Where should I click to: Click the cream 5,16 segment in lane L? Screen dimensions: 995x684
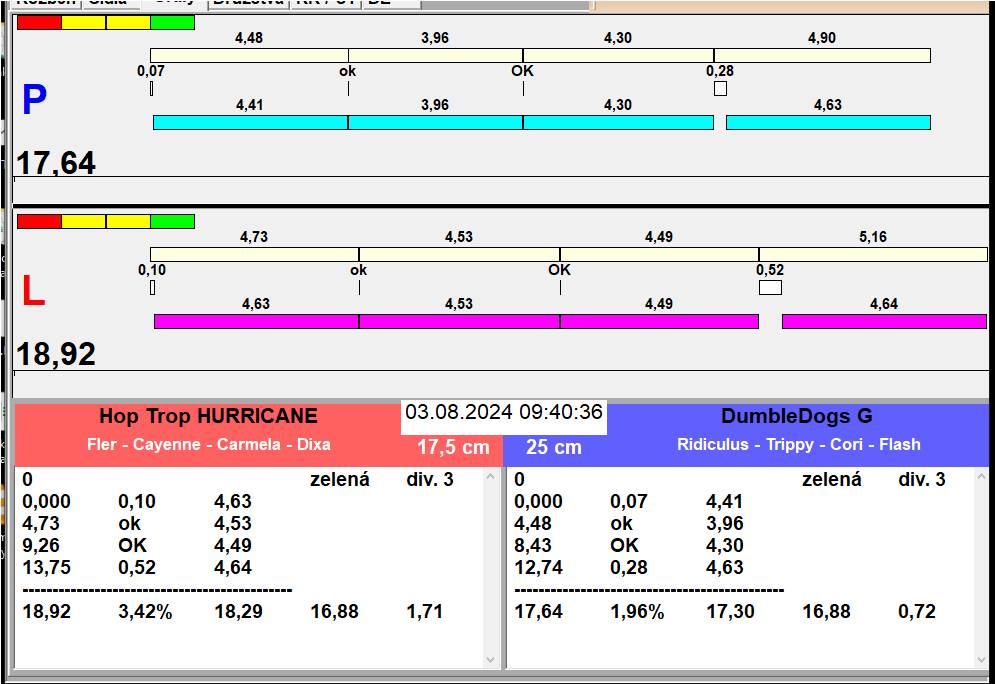[x=872, y=254]
